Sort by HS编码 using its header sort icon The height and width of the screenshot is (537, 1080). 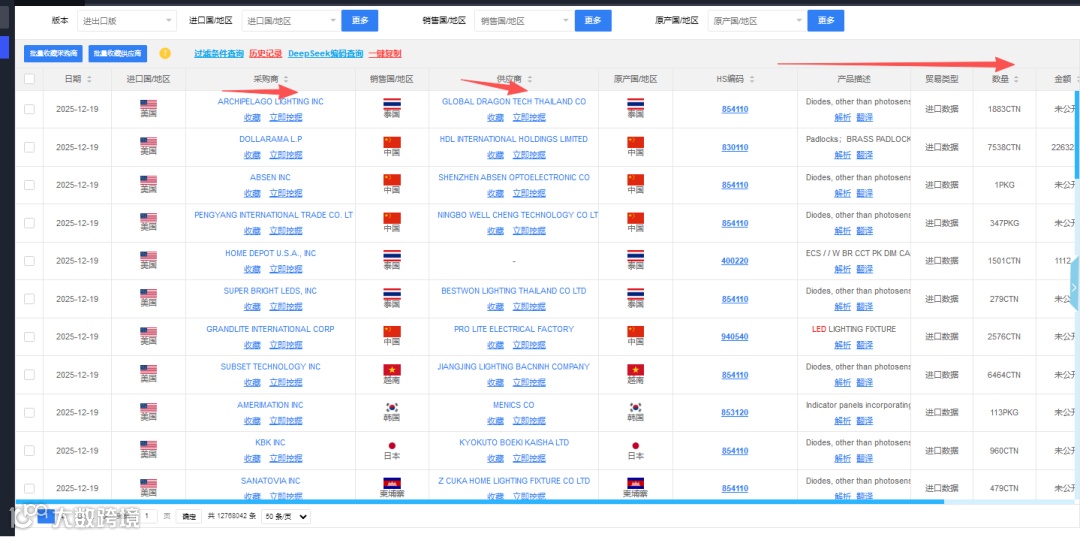pyautogui.click(x=751, y=79)
